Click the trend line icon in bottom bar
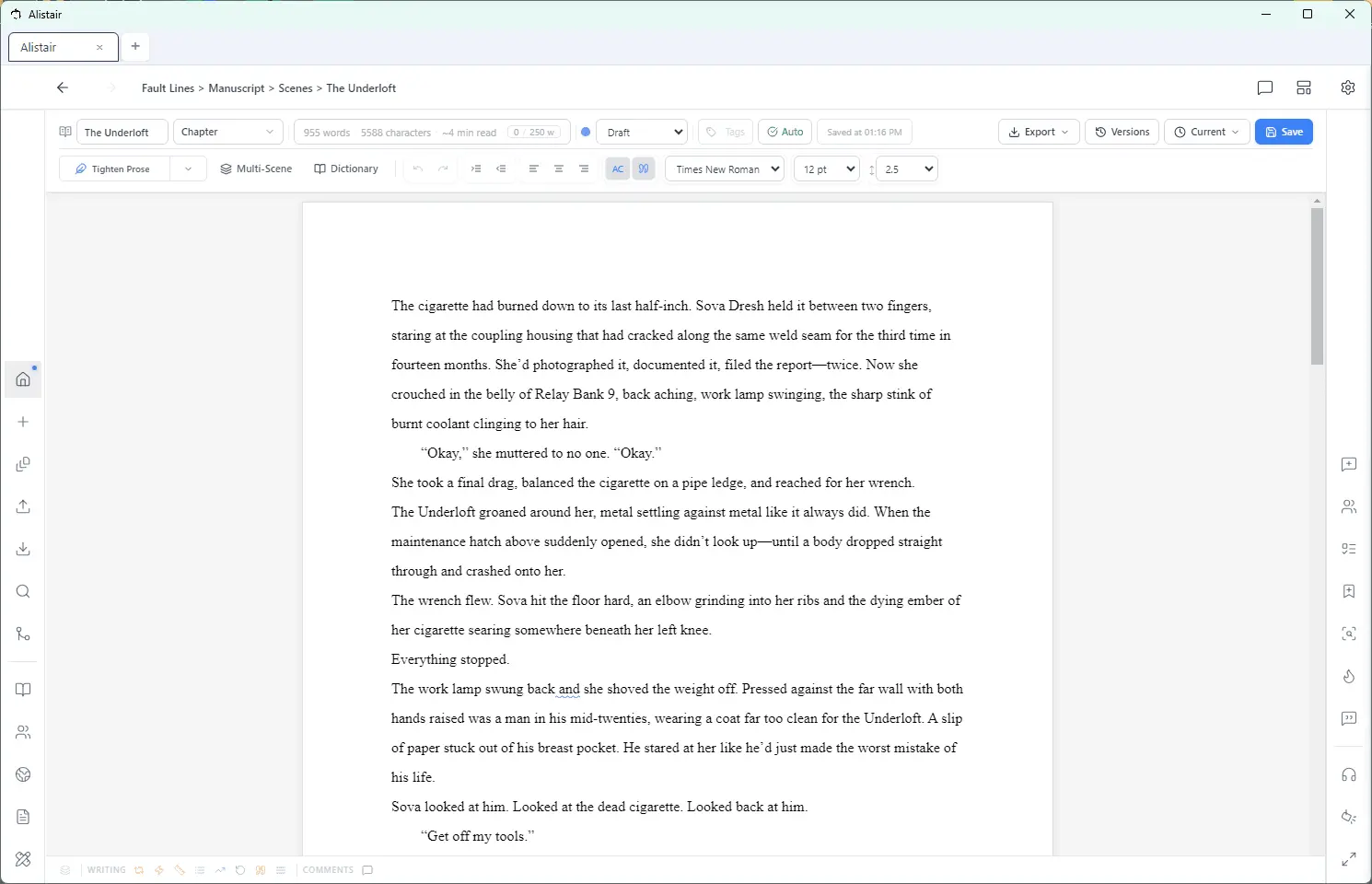 (220, 870)
